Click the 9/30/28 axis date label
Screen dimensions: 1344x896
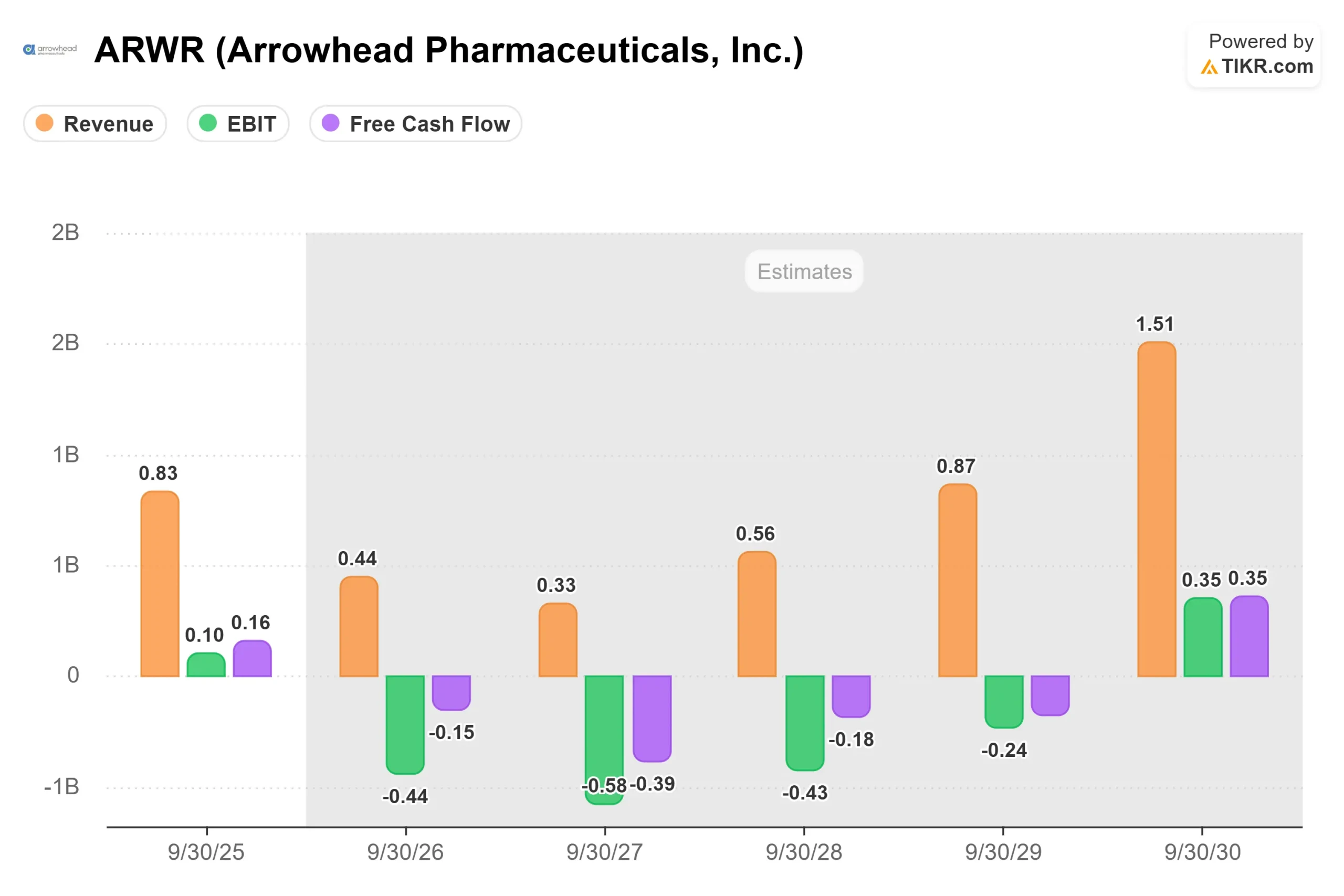tap(804, 852)
